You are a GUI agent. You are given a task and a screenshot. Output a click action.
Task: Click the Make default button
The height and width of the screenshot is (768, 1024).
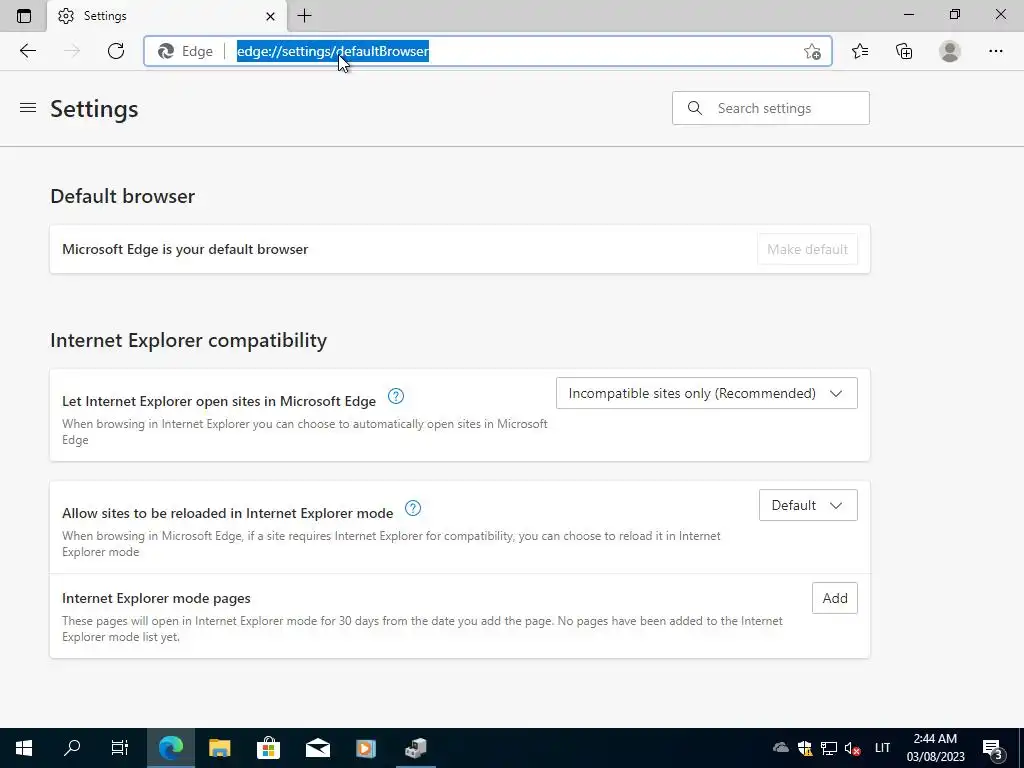[x=807, y=249]
